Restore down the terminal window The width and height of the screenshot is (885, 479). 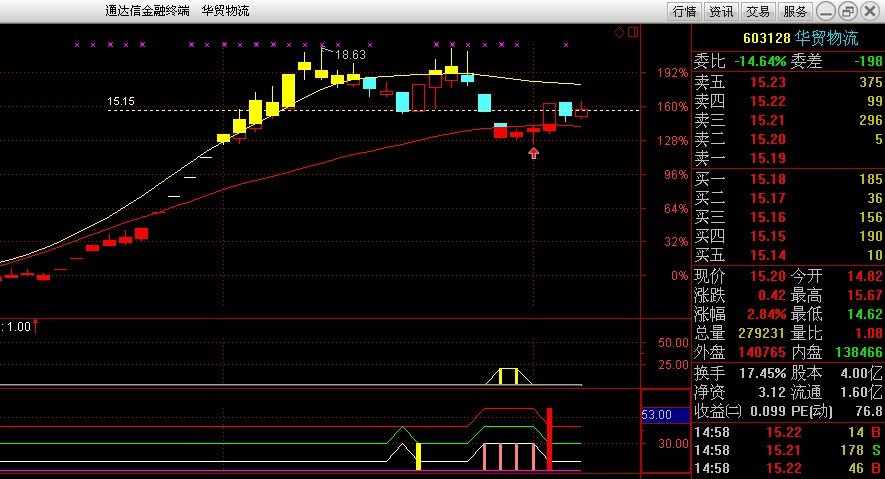click(x=848, y=11)
